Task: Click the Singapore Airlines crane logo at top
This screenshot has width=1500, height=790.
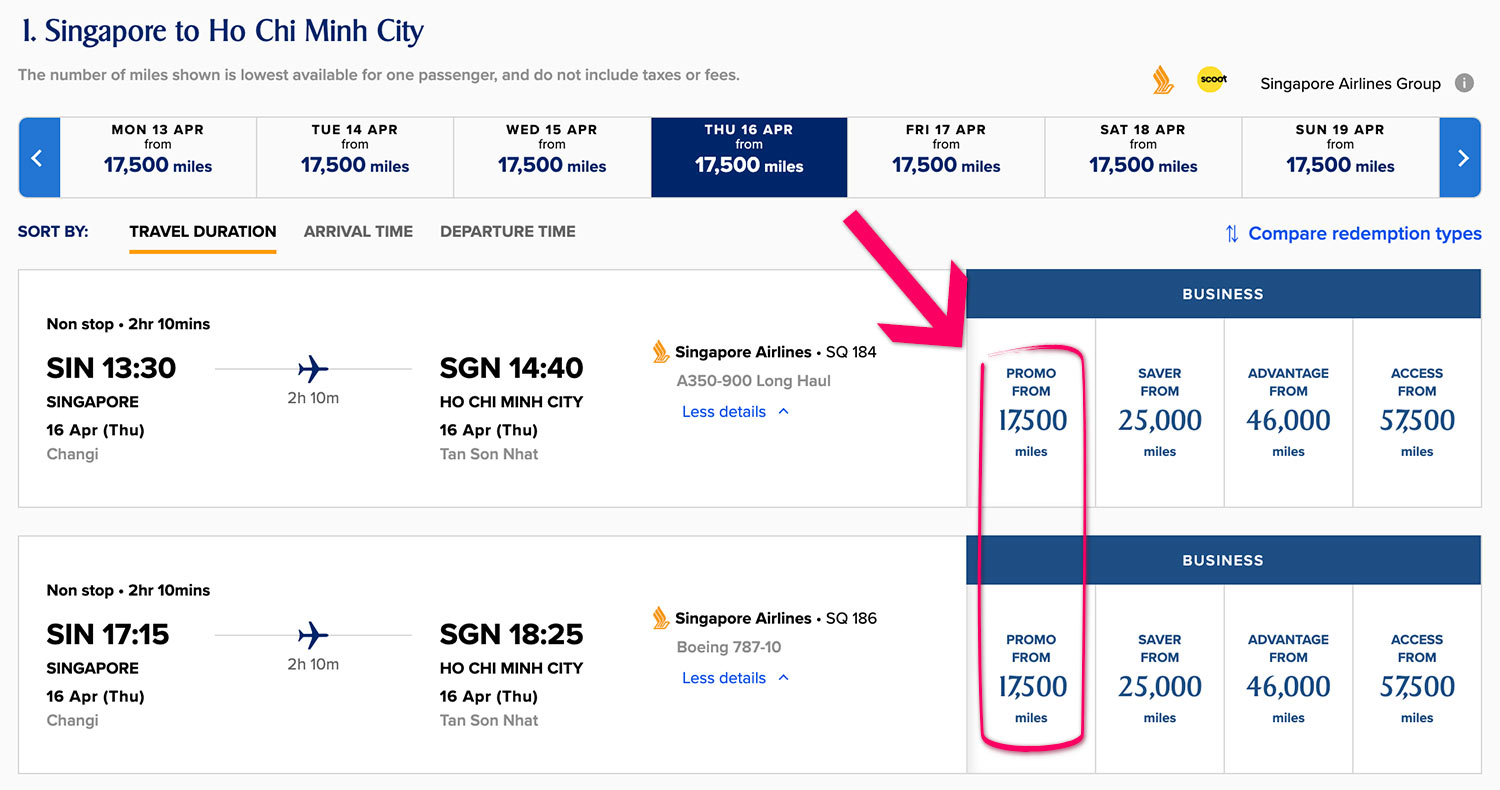Action: point(1163,81)
